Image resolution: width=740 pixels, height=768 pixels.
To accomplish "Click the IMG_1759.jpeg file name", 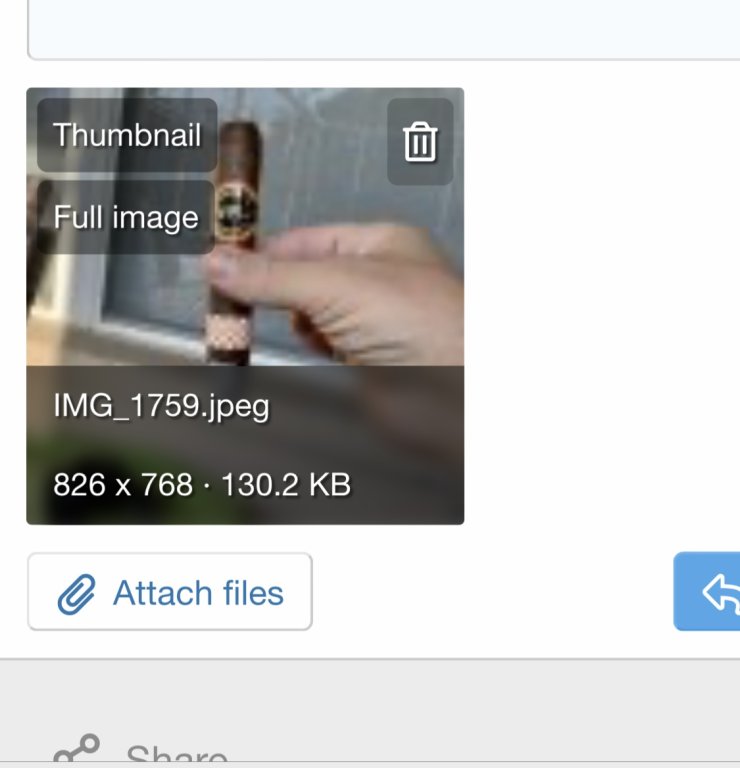I will coord(161,406).
